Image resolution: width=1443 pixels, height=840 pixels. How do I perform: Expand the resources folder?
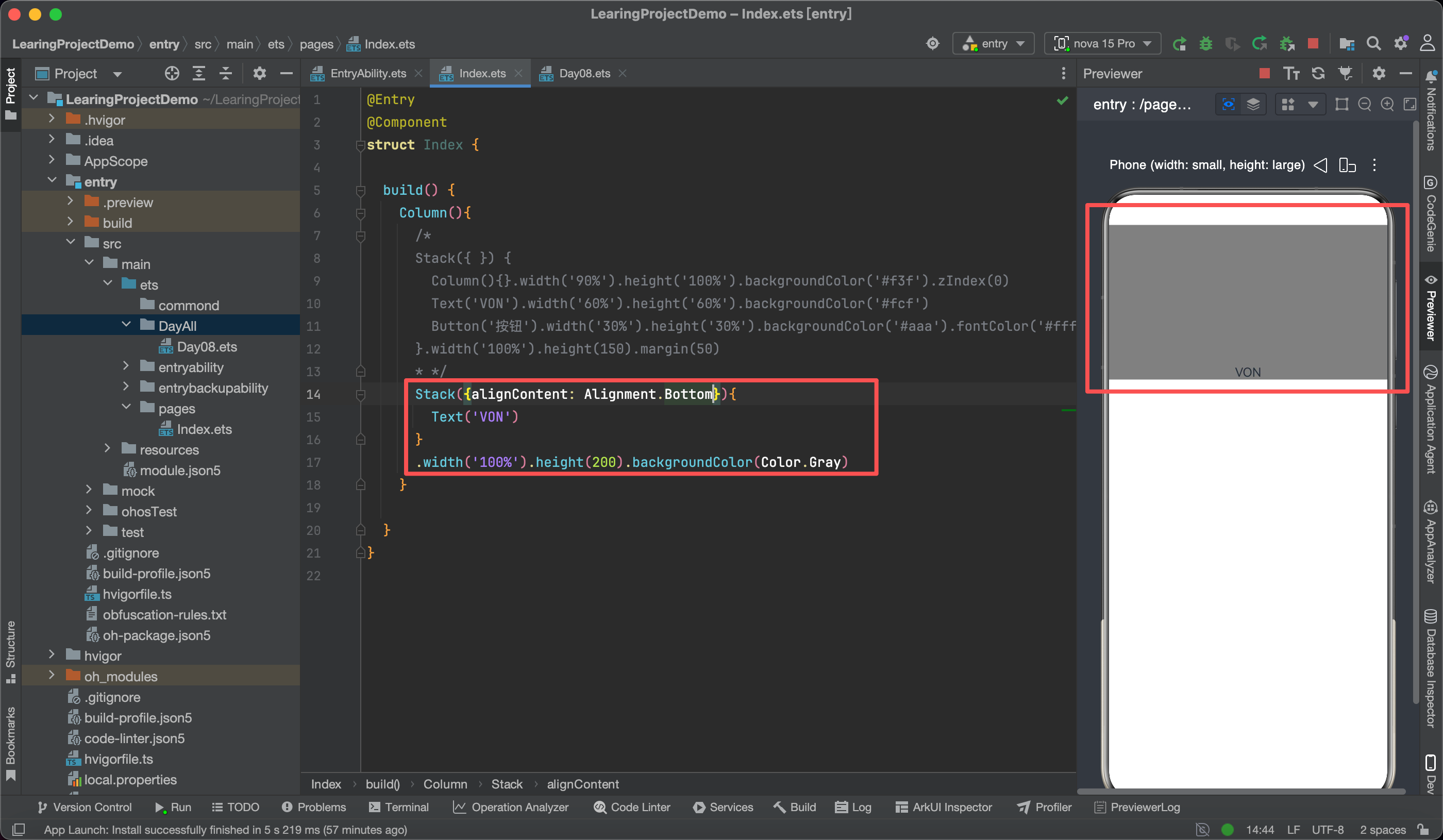(107, 449)
